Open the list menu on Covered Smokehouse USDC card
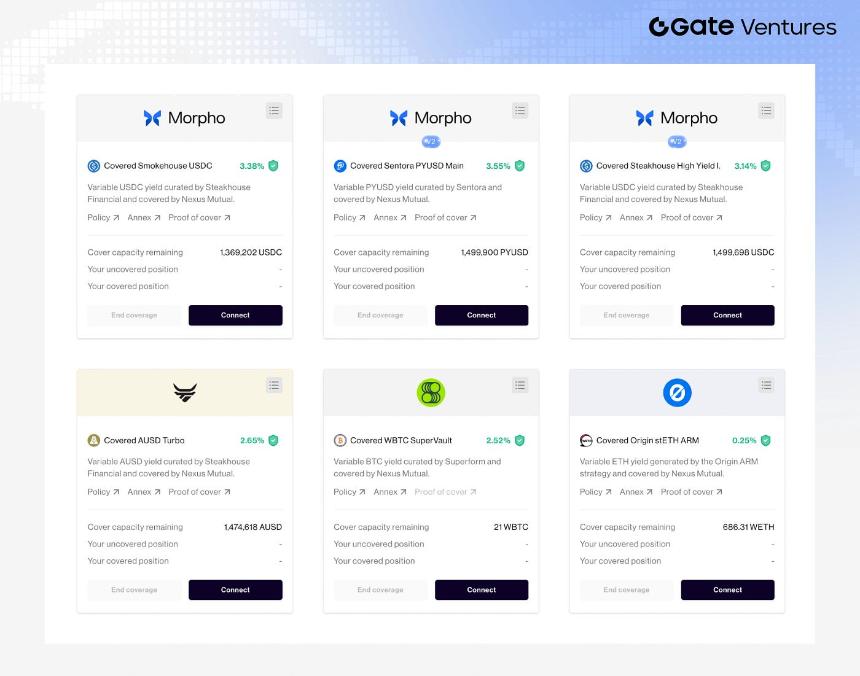Screen dimensions: 860x676 pyautogui.click(x=274, y=111)
